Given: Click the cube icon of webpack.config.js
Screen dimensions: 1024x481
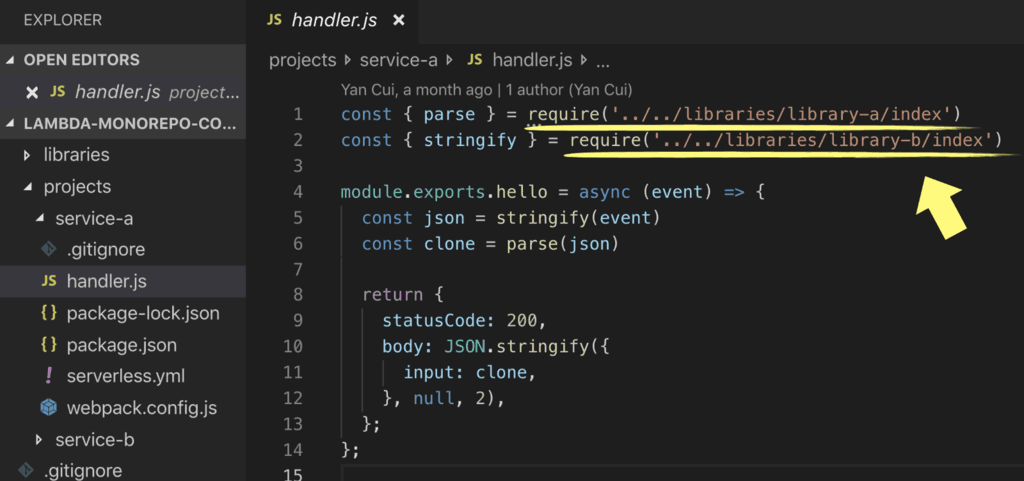Looking at the screenshot, I should (49, 408).
